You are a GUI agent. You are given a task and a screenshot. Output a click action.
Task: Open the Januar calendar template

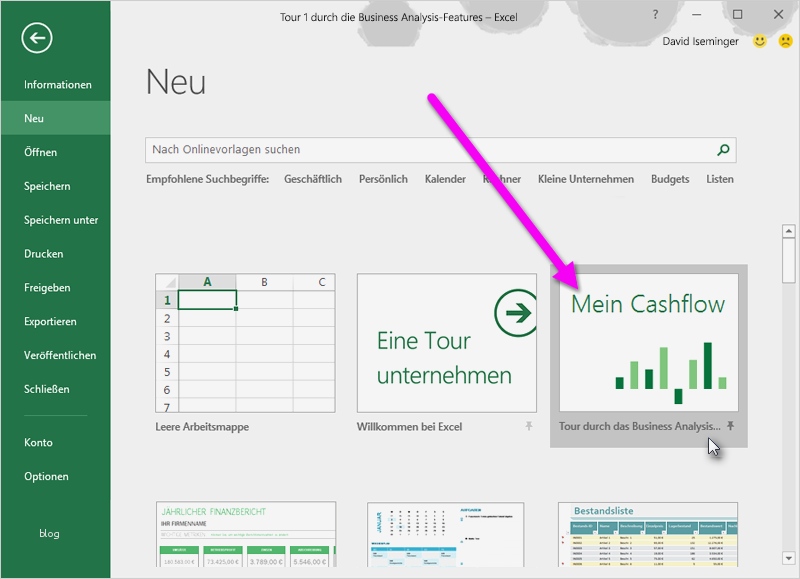coord(446,534)
